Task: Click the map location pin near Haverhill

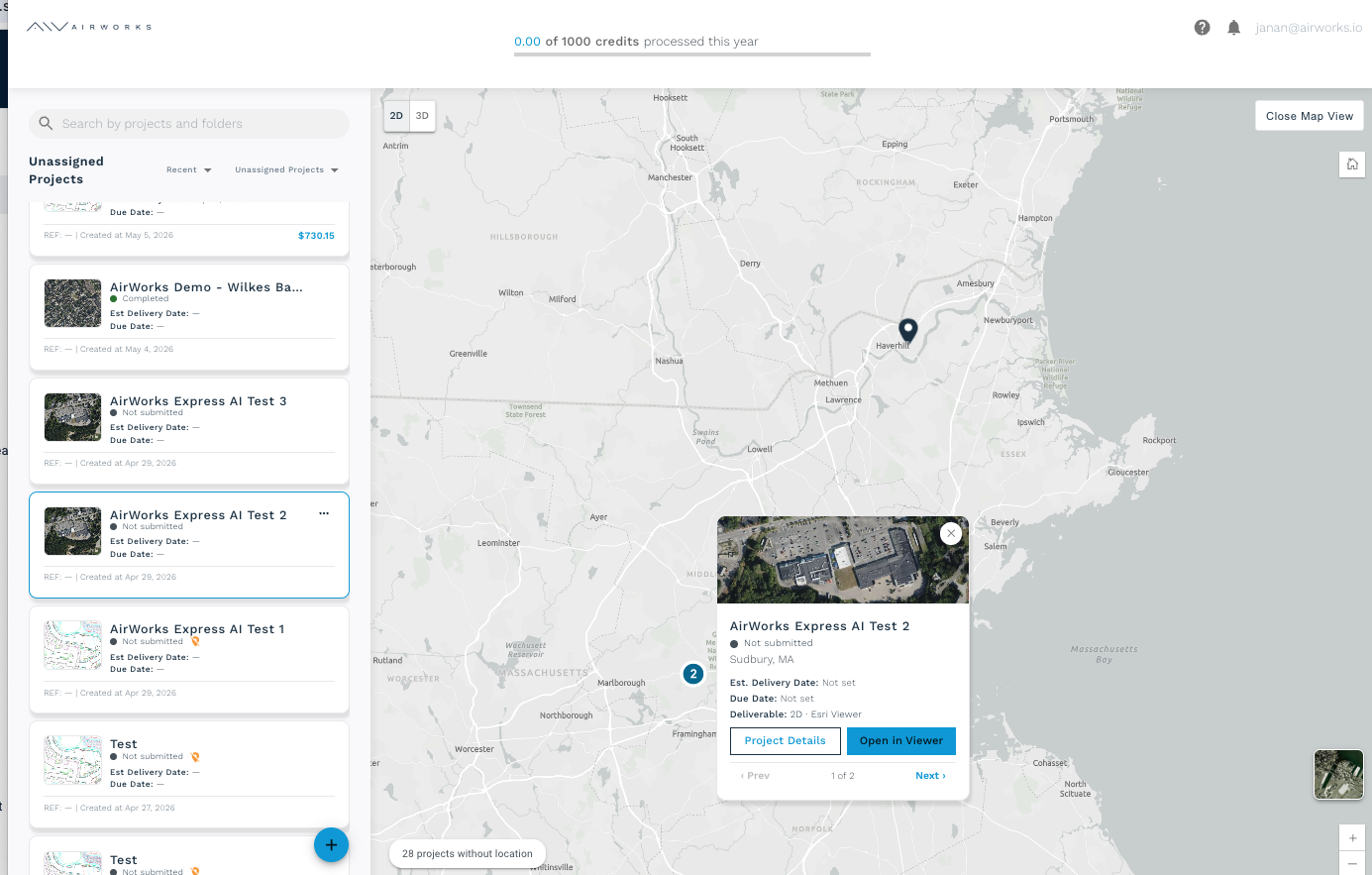Action: click(907, 331)
